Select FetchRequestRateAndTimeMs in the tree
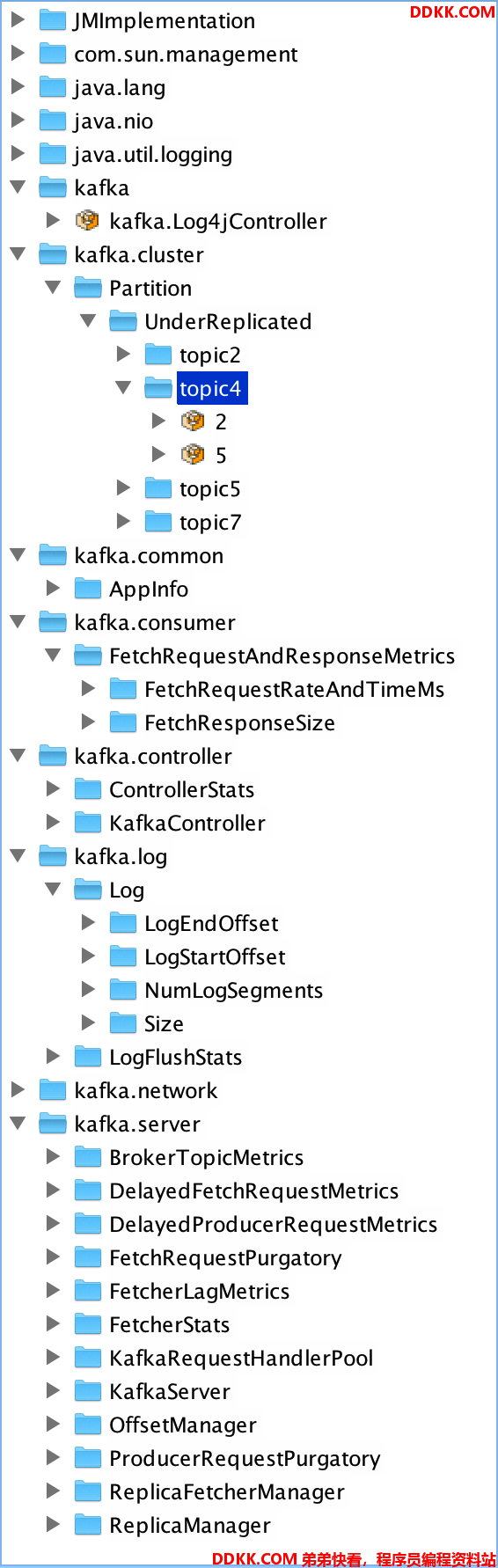 tap(295, 689)
